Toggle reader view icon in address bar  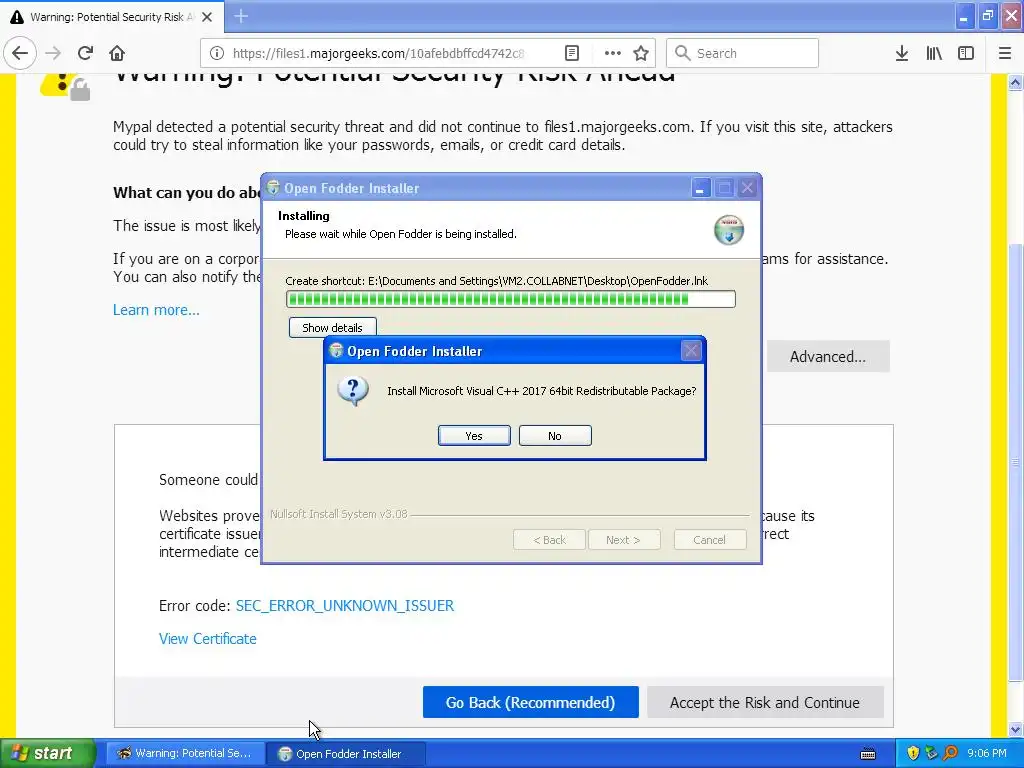[x=571, y=54]
